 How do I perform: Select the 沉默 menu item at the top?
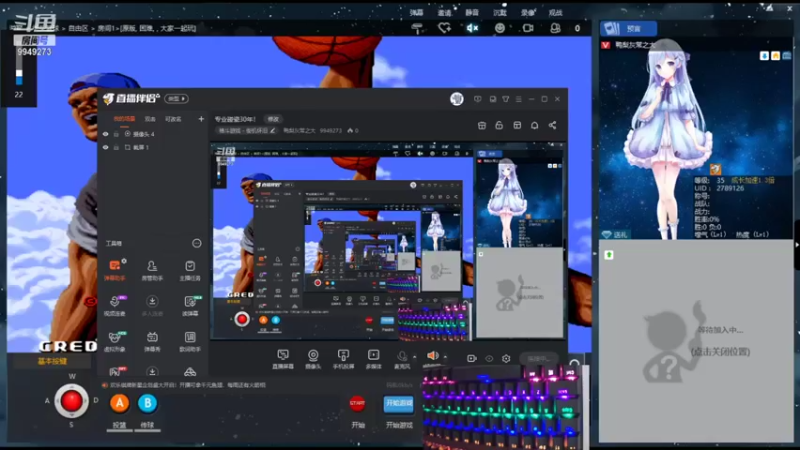[x=499, y=13]
